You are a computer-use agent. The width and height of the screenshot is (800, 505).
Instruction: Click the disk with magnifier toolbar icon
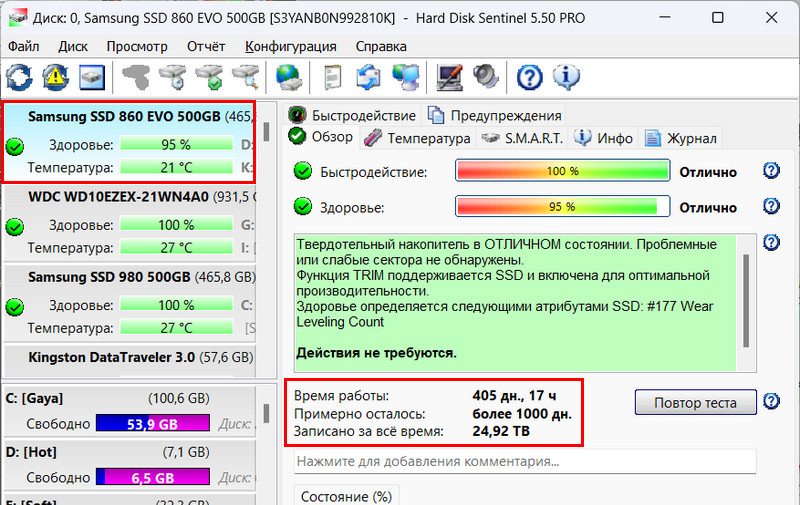246,78
